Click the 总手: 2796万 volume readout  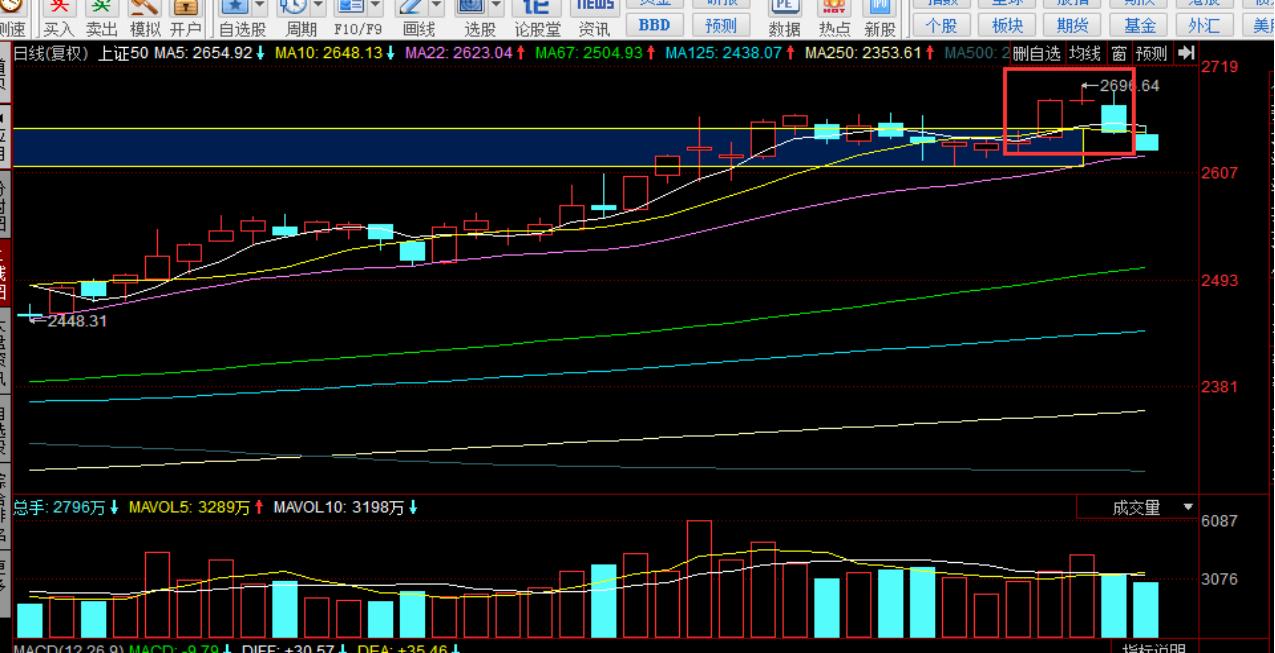coord(60,507)
